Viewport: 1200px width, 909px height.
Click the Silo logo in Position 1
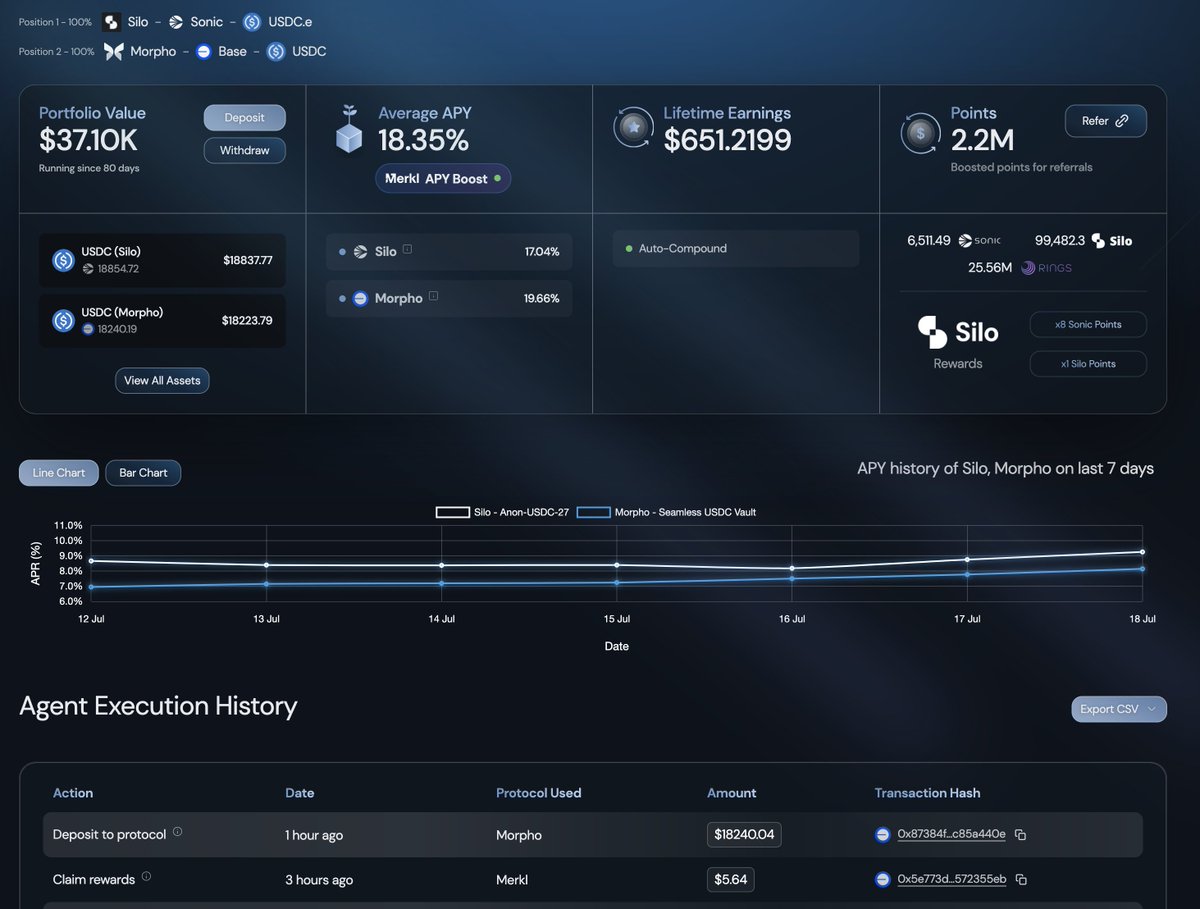click(112, 22)
